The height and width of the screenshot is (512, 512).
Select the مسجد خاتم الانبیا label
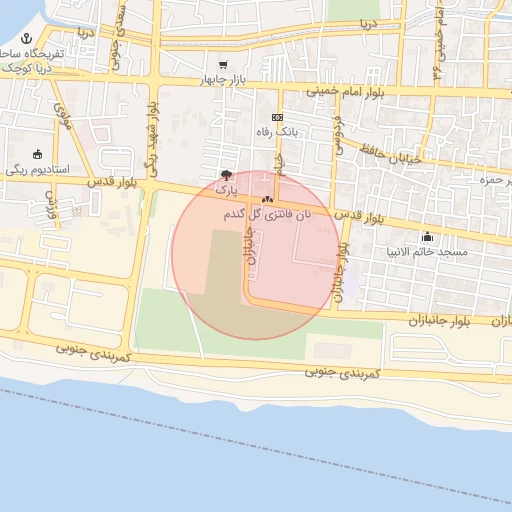[427, 252]
